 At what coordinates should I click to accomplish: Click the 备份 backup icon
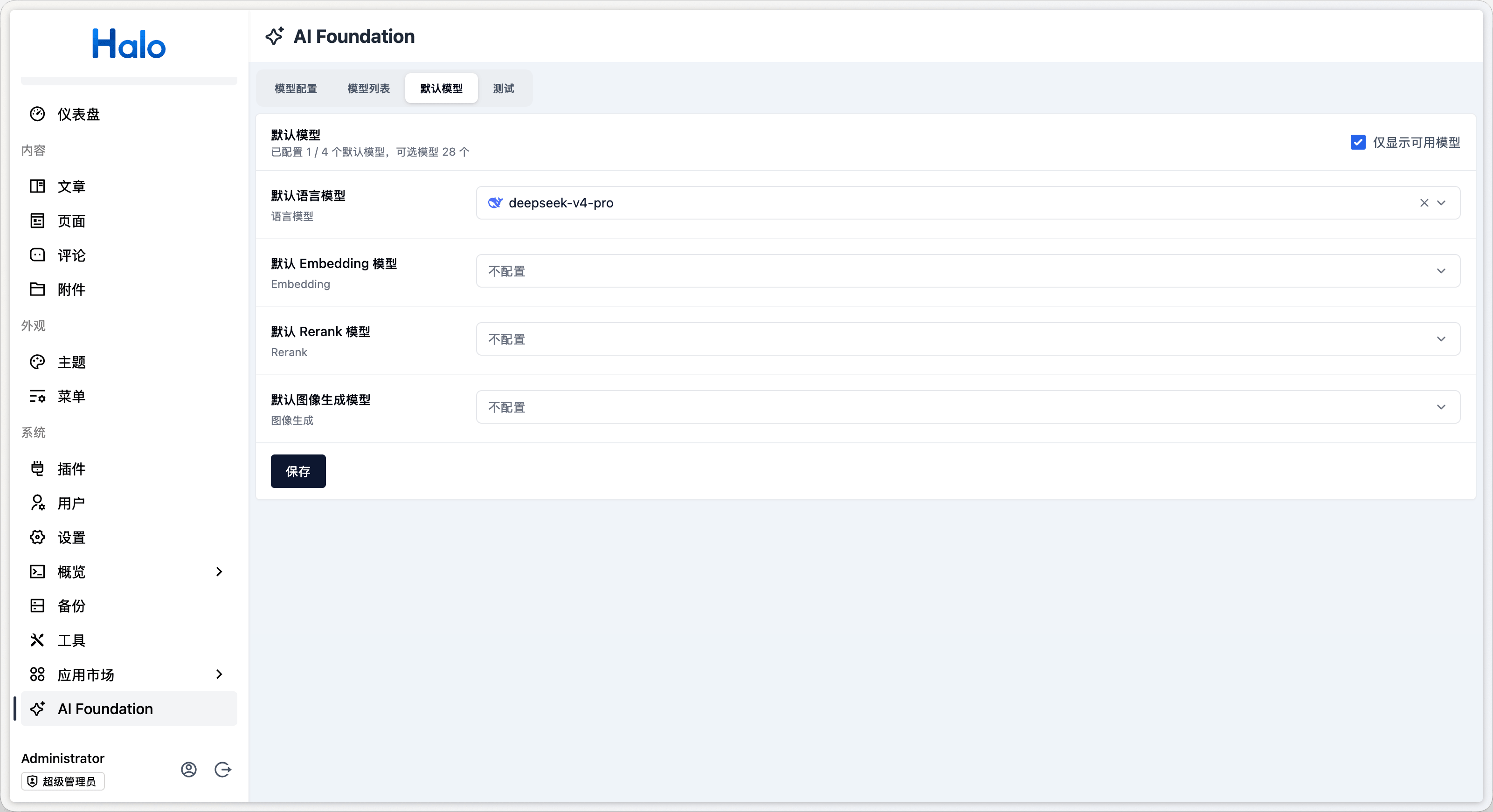[37, 606]
